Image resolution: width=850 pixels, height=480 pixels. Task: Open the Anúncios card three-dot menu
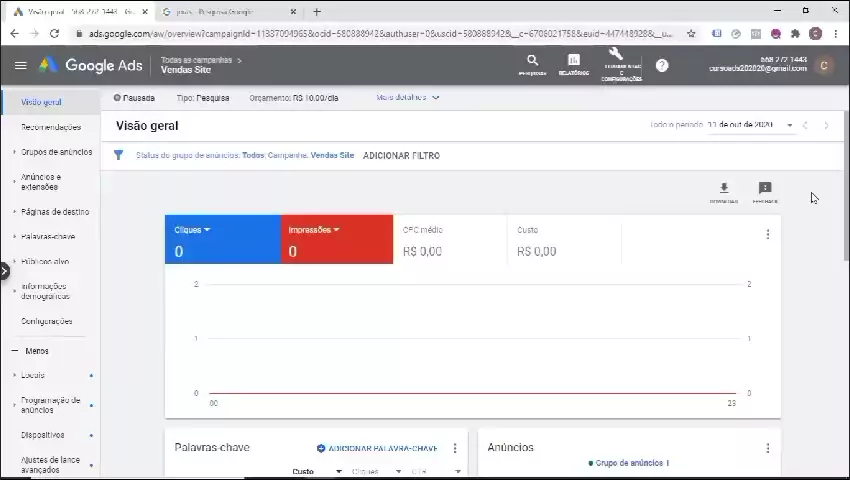[x=767, y=448]
